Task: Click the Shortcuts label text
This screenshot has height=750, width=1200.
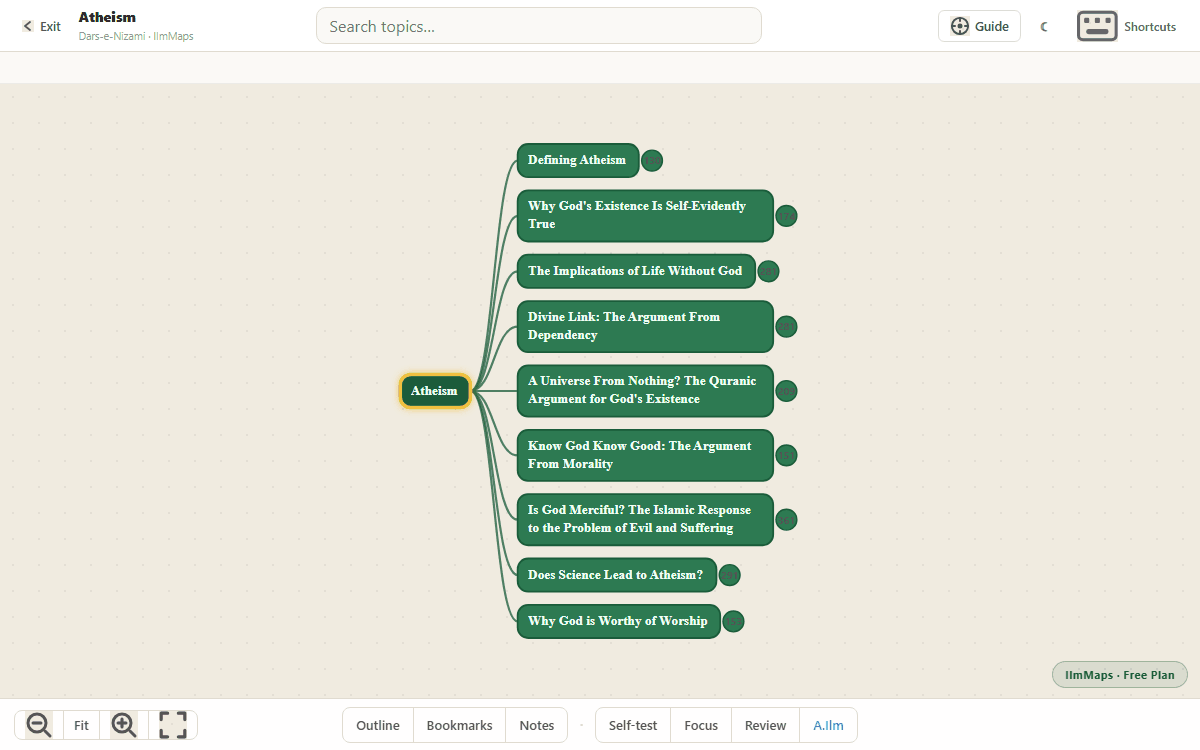Action: [x=1150, y=27]
